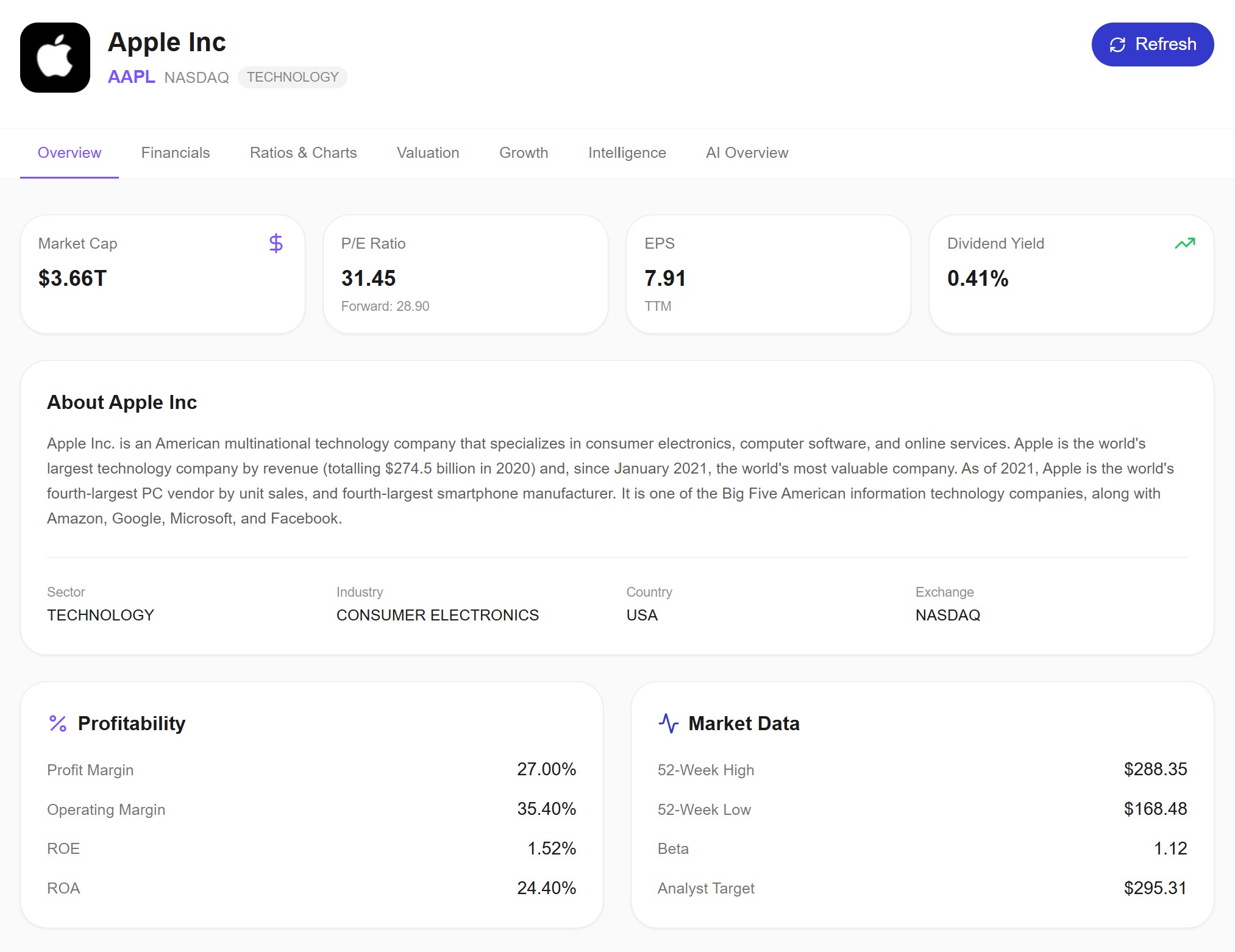
Task: Open the AI Overview tab
Action: [747, 153]
